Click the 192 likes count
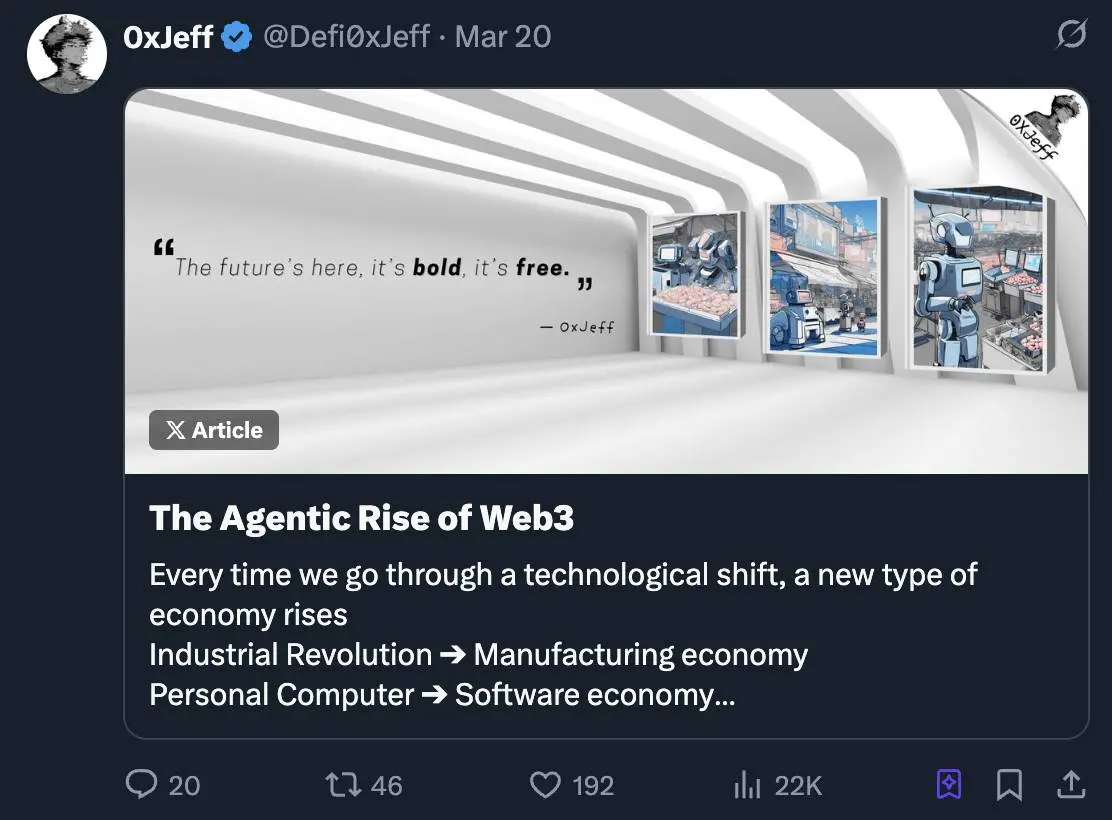 coord(593,786)
